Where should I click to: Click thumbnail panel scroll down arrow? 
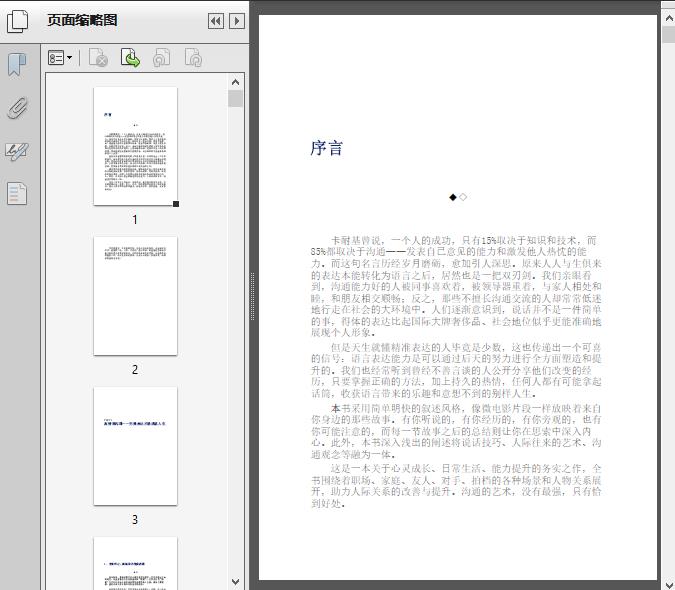(x=235, y=582)
